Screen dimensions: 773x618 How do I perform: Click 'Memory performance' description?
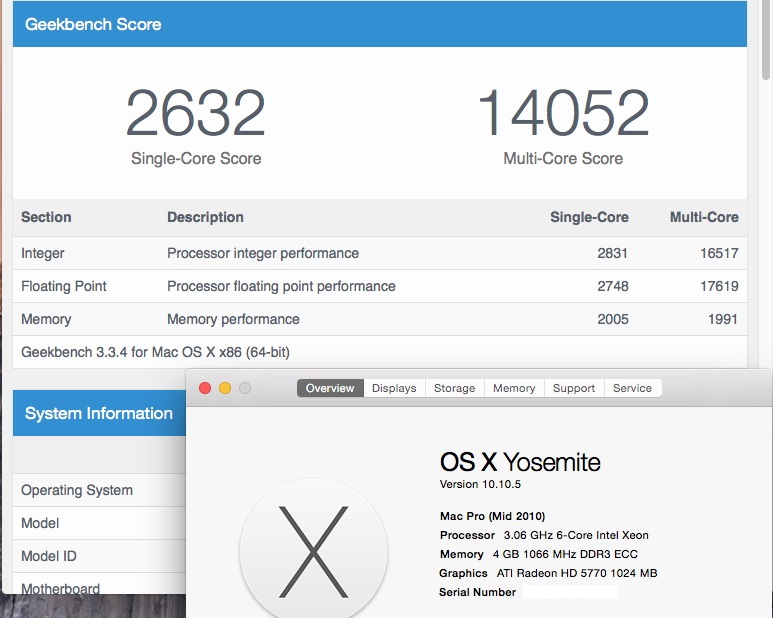tap(233, 319)
